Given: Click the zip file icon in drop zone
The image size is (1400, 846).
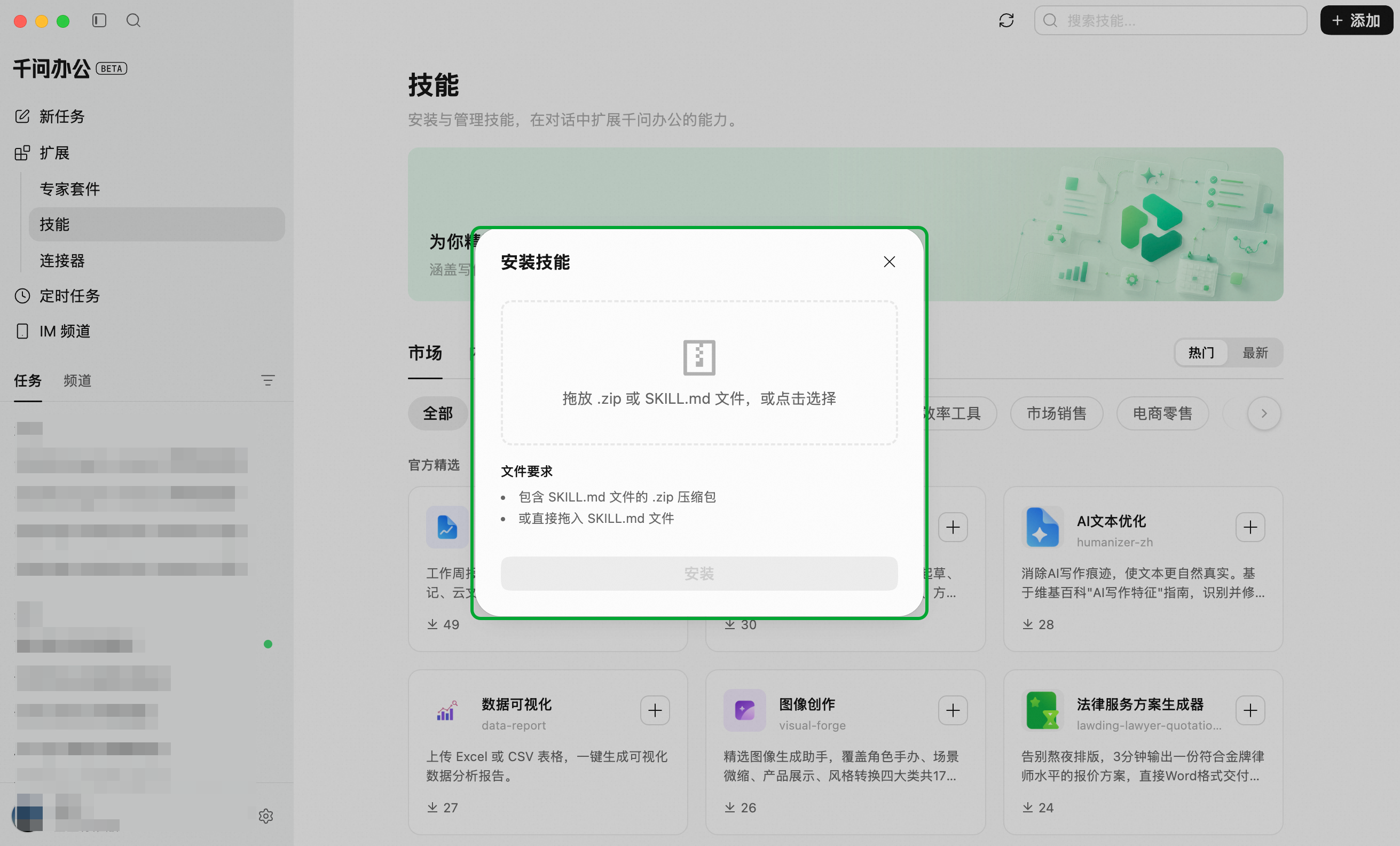Looking at the screenshot, I should [x=699, y=357].
